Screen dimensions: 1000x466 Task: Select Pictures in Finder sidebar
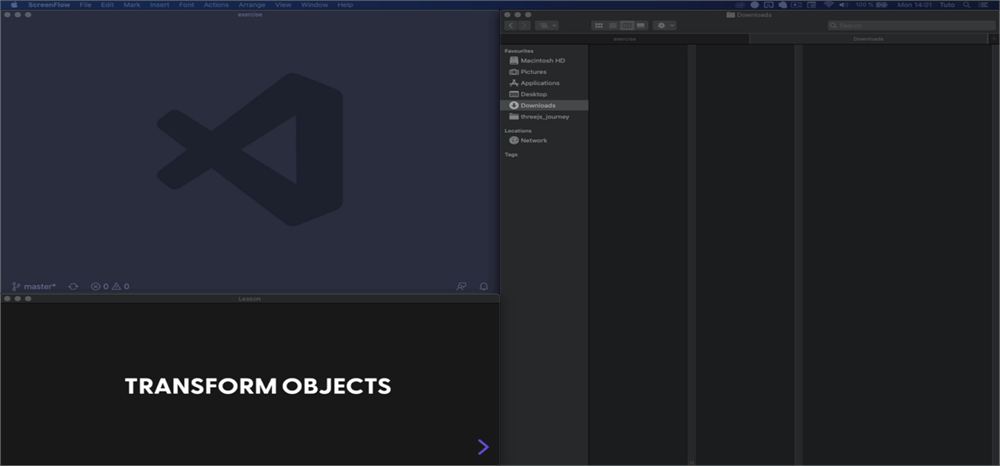544,72
